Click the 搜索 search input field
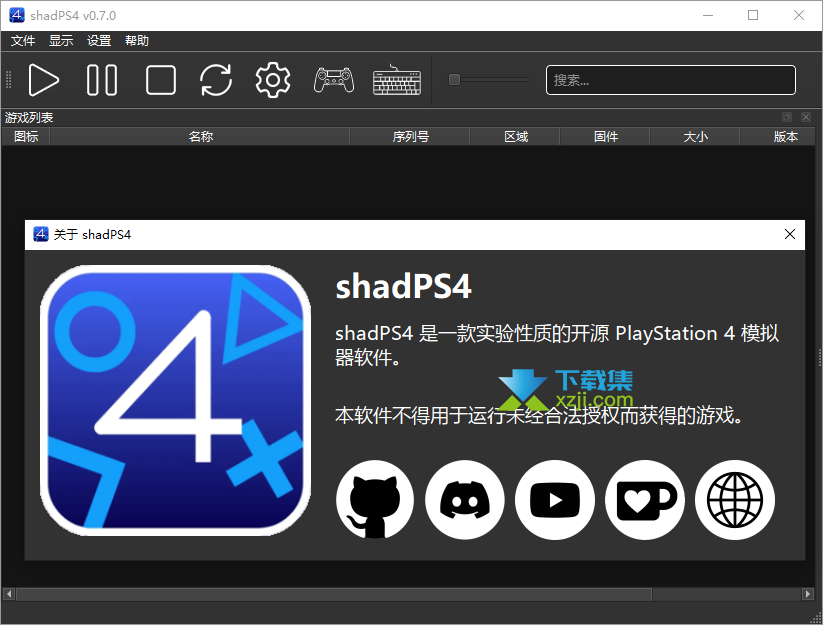823x625 pixels. coord(670,80)
